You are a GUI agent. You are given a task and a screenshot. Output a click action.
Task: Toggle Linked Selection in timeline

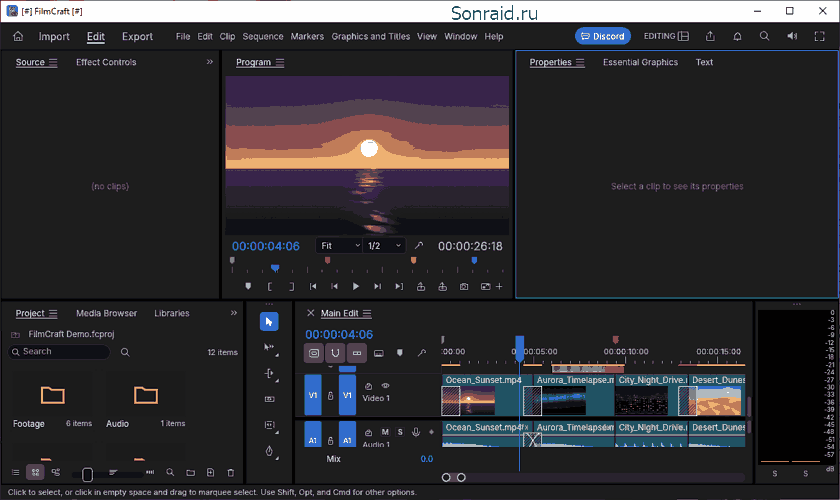[357, 353]
